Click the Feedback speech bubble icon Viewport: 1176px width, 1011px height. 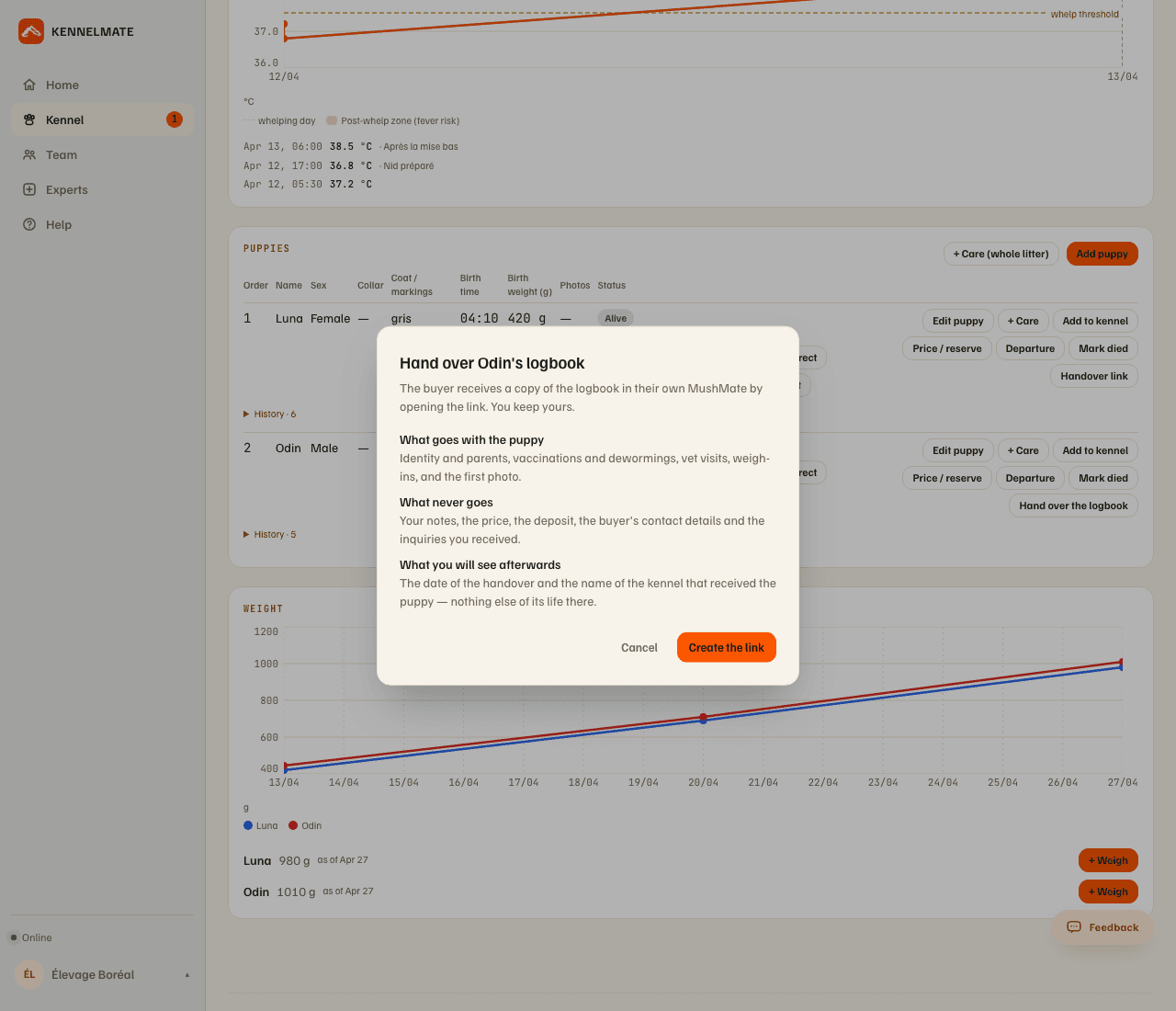point(1074,927)
